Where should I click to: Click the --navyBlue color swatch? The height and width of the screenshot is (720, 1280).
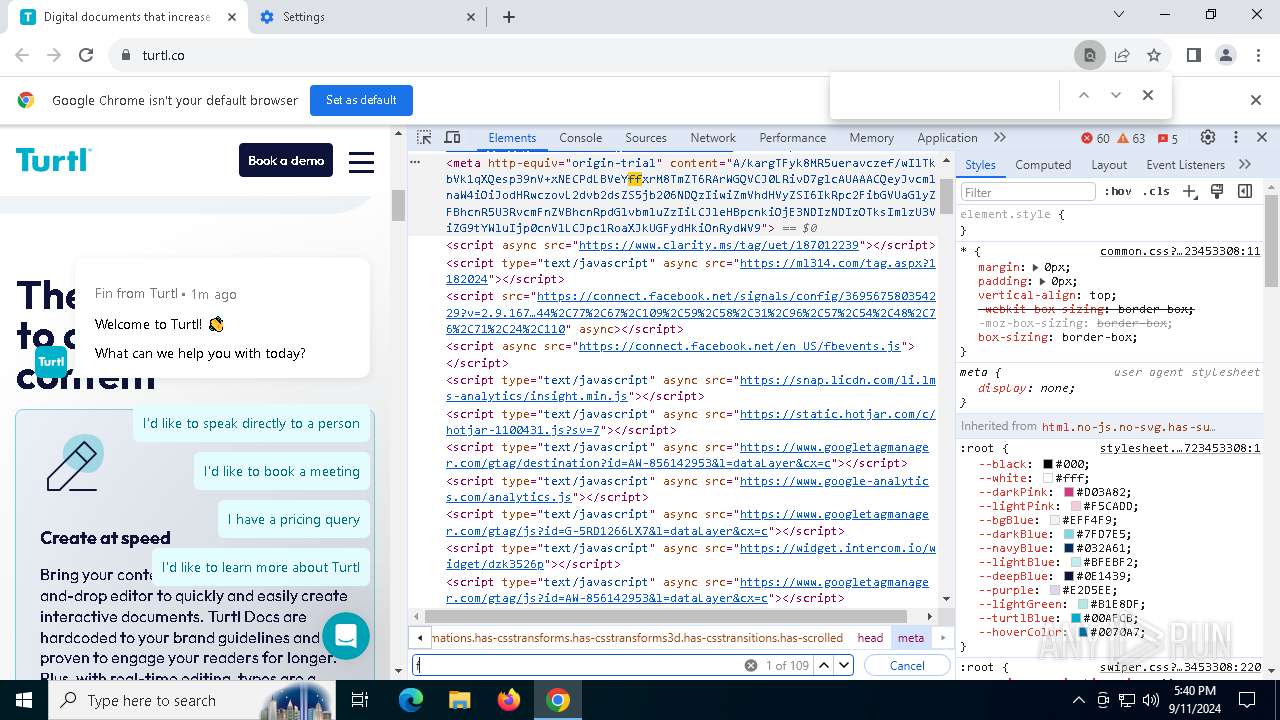tap(1069, 548)
